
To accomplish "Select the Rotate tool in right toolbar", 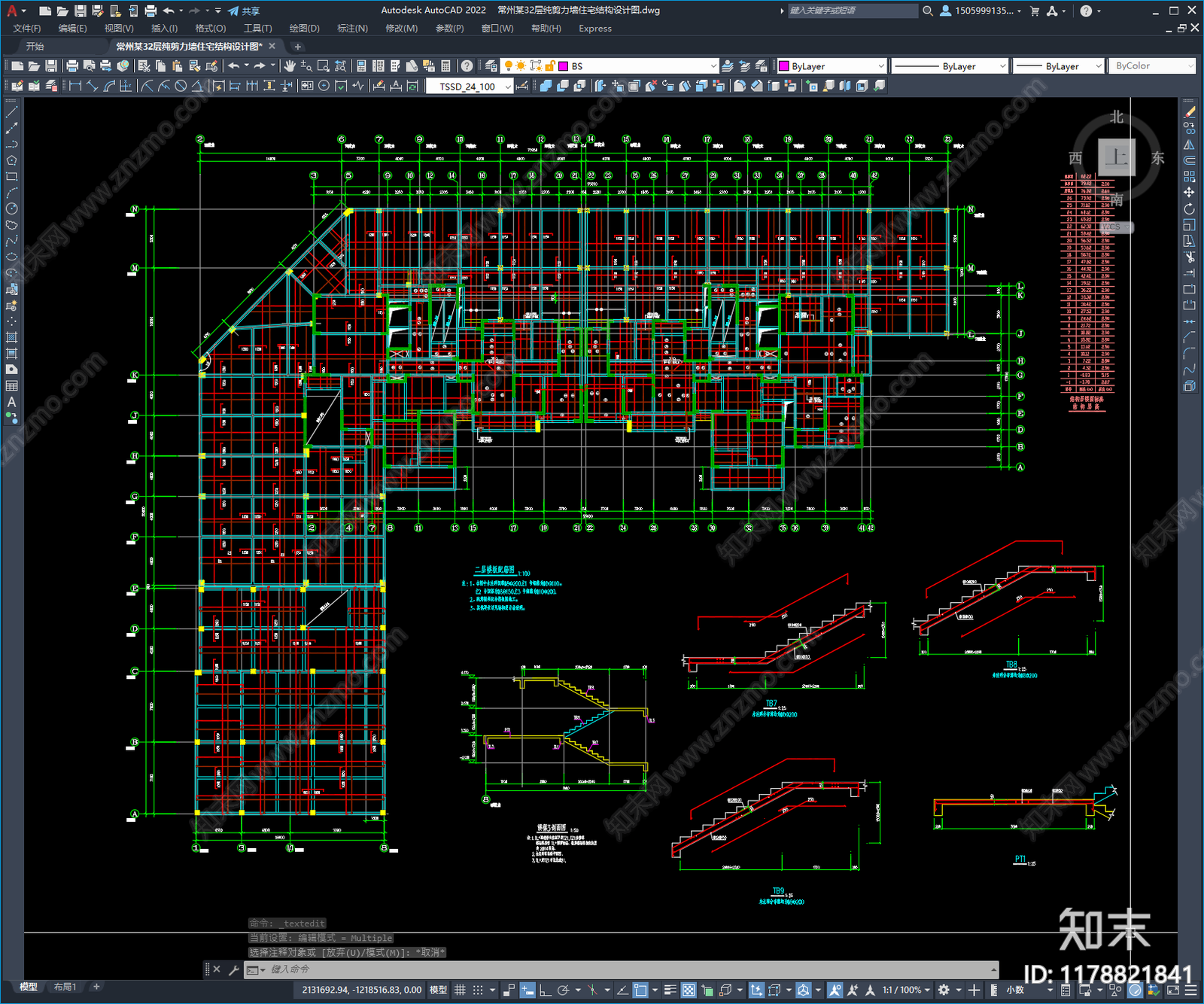I will coord(1189,208).
